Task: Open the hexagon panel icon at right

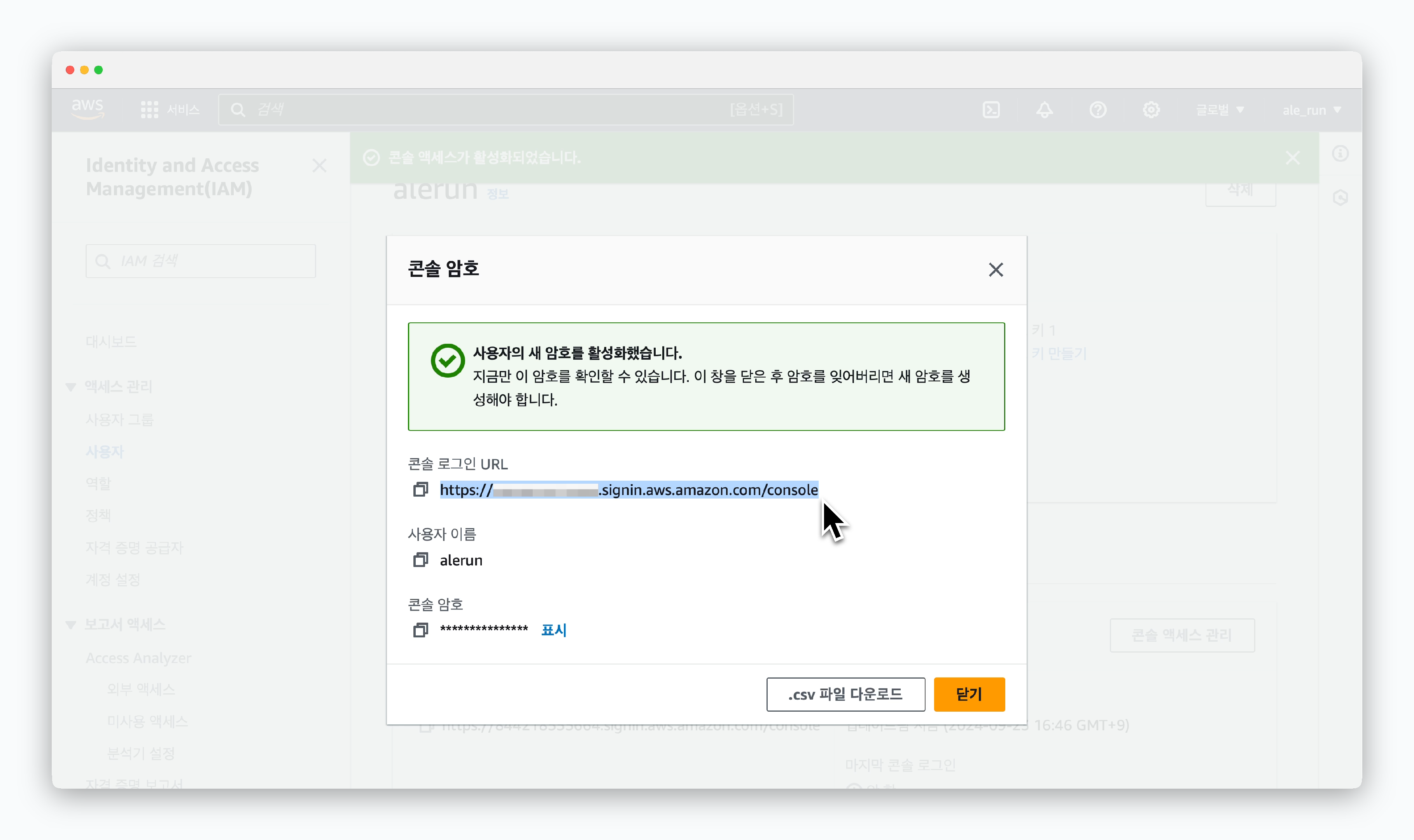Action: pyautogui.click(x=1340, y=198)
